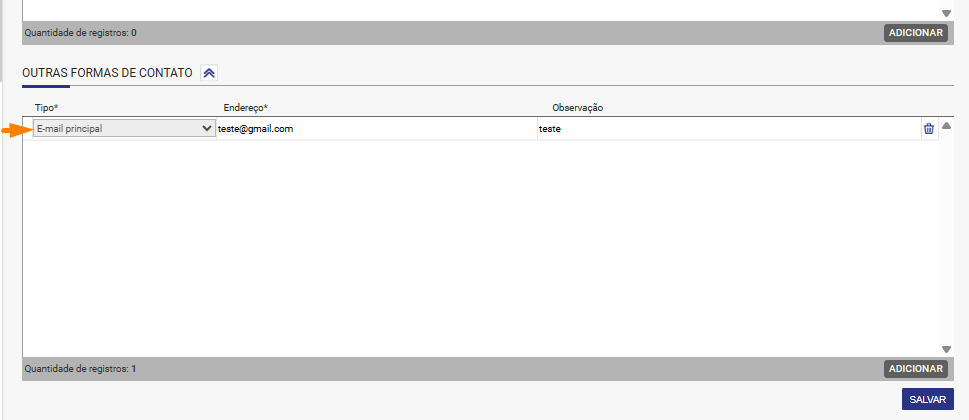Collapse the Outras Formas de Contato section
Screen dimensions: 969x420
coord(209,73)
